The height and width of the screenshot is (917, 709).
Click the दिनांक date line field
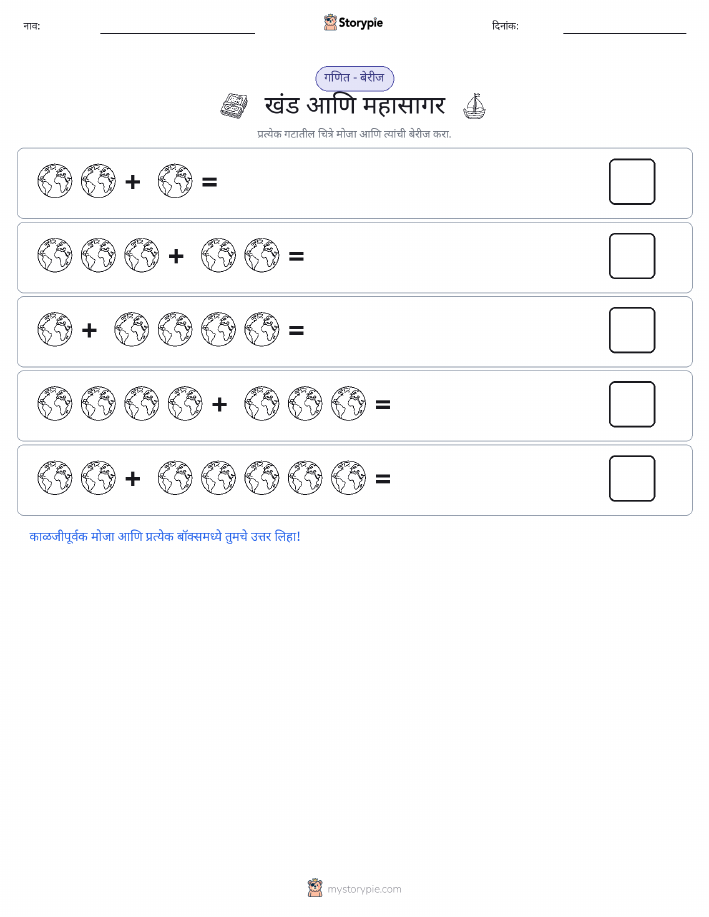coord(624,29)
